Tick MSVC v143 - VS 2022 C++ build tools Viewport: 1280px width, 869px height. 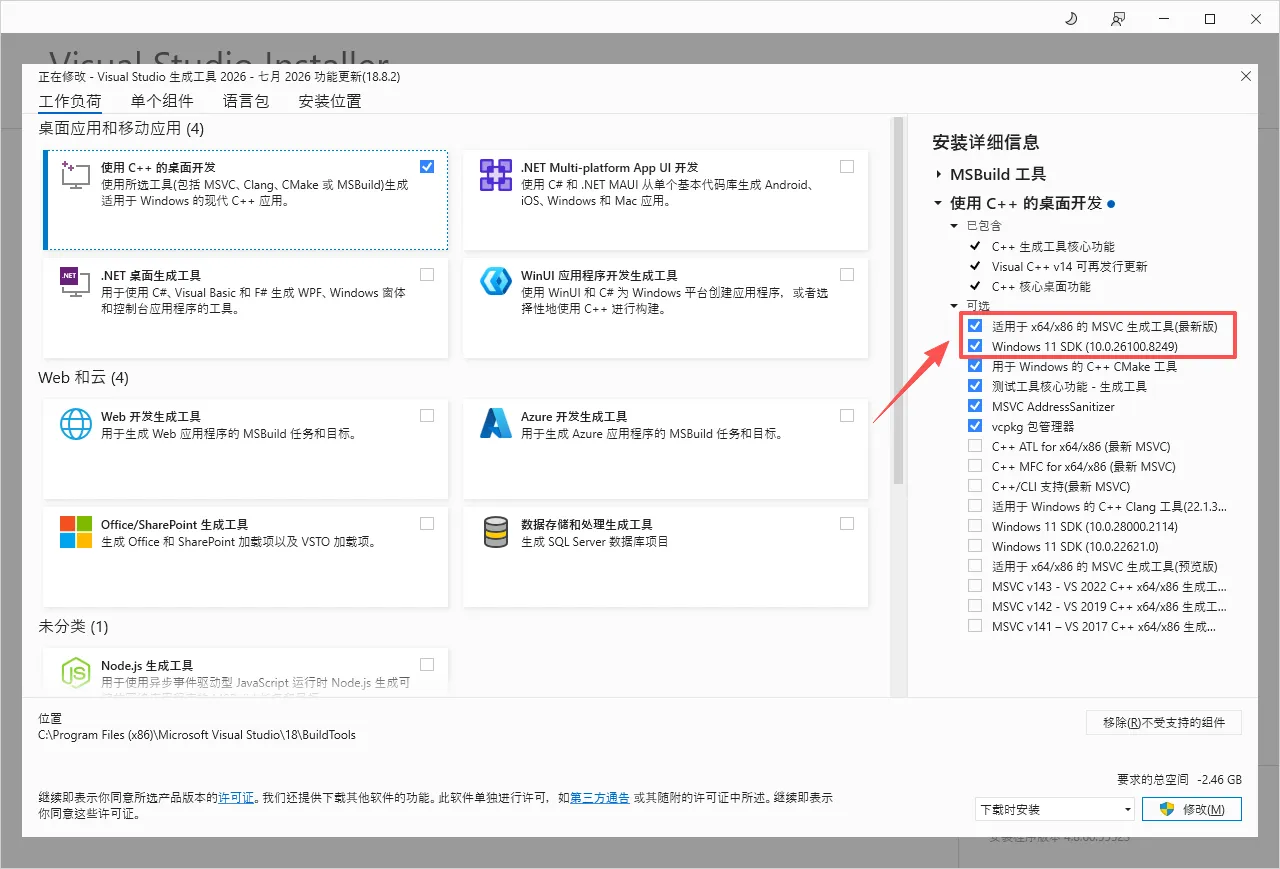click(975, 586)
